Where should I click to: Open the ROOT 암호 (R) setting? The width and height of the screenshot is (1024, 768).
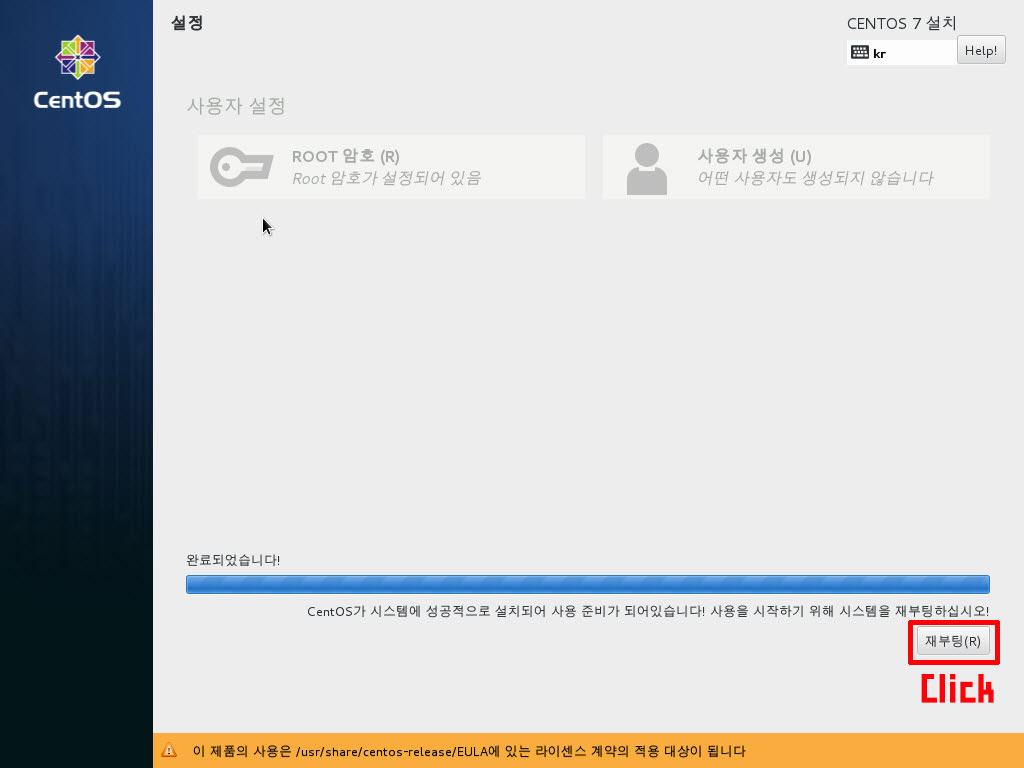(392, 167)
